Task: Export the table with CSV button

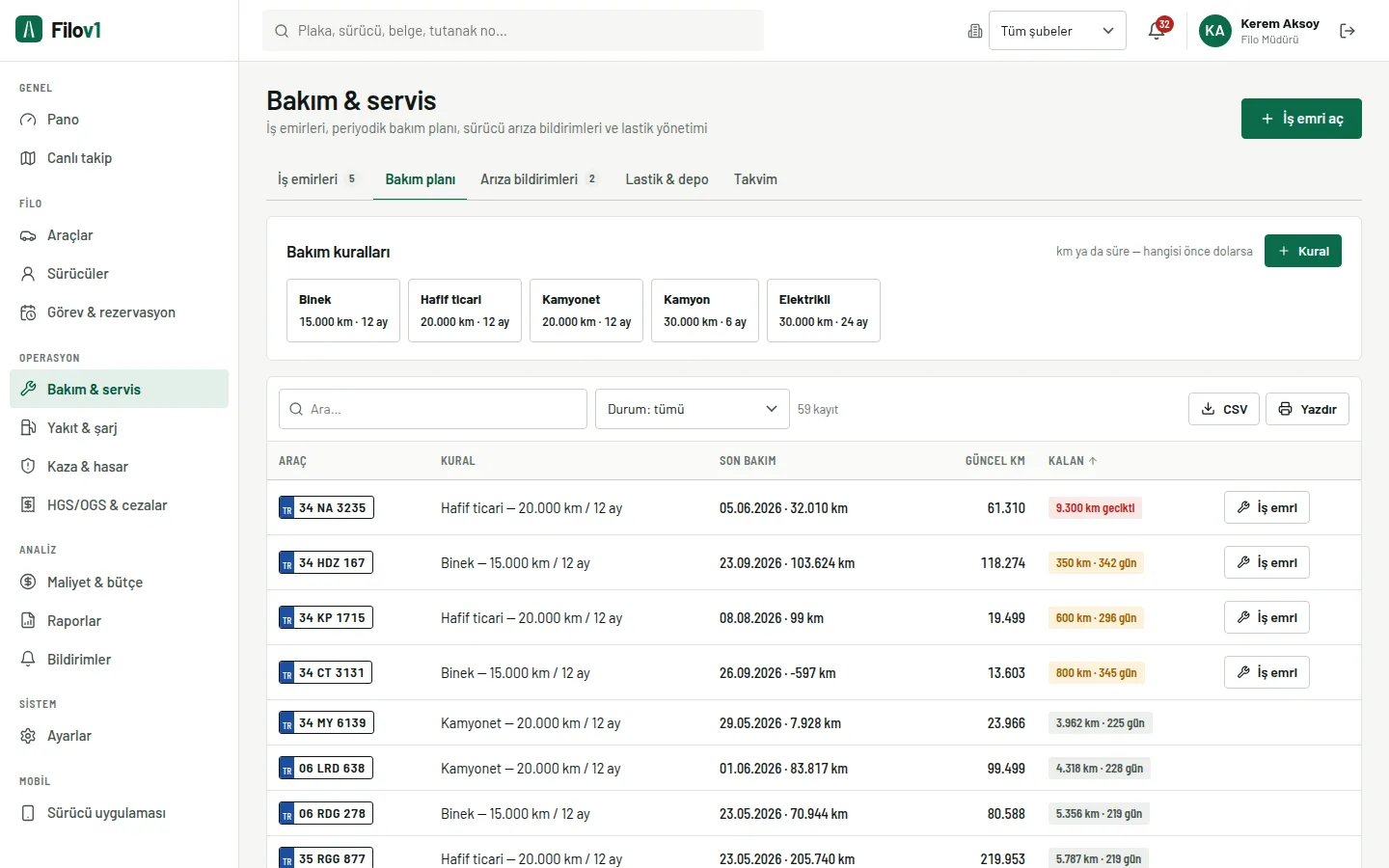Action: coord(1224,409)
